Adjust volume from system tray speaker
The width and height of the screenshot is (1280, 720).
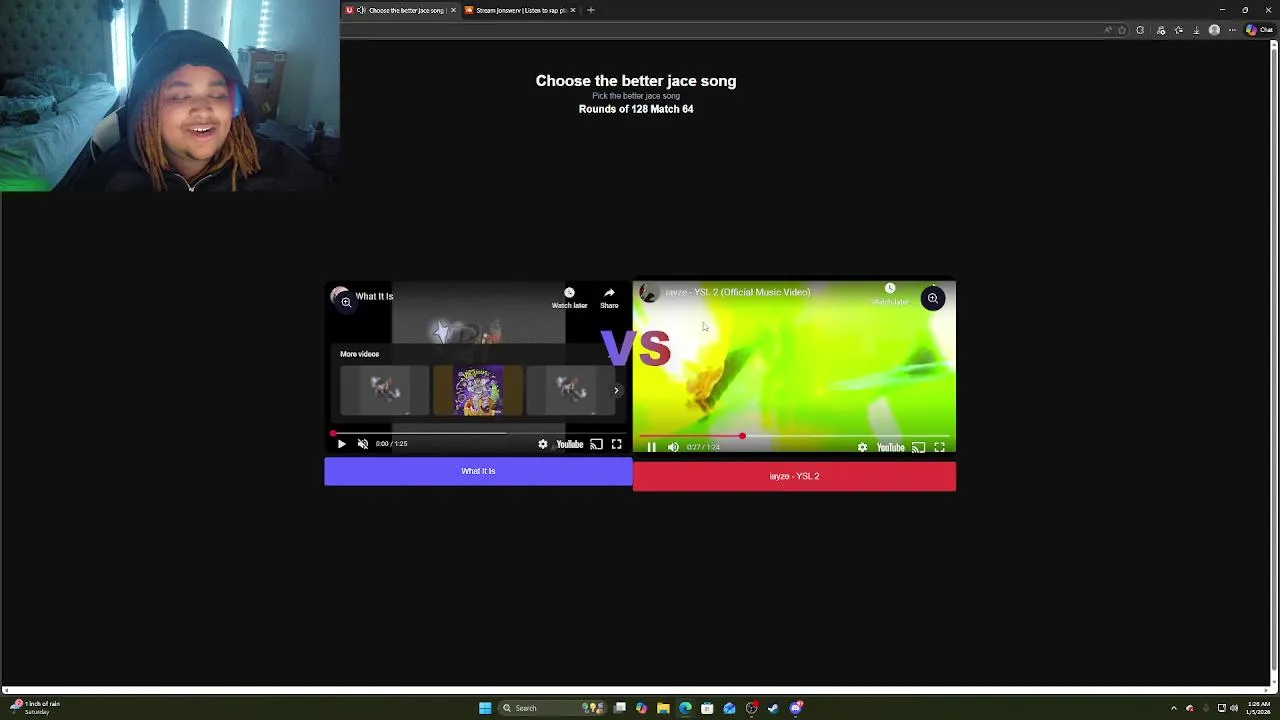tap(1234, 708)
